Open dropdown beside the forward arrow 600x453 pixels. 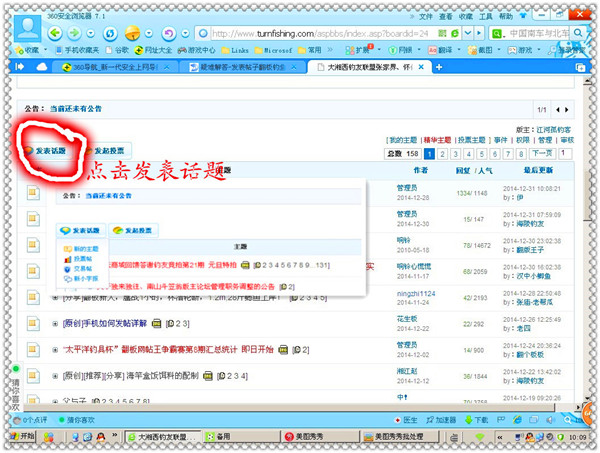coord(91,34)
